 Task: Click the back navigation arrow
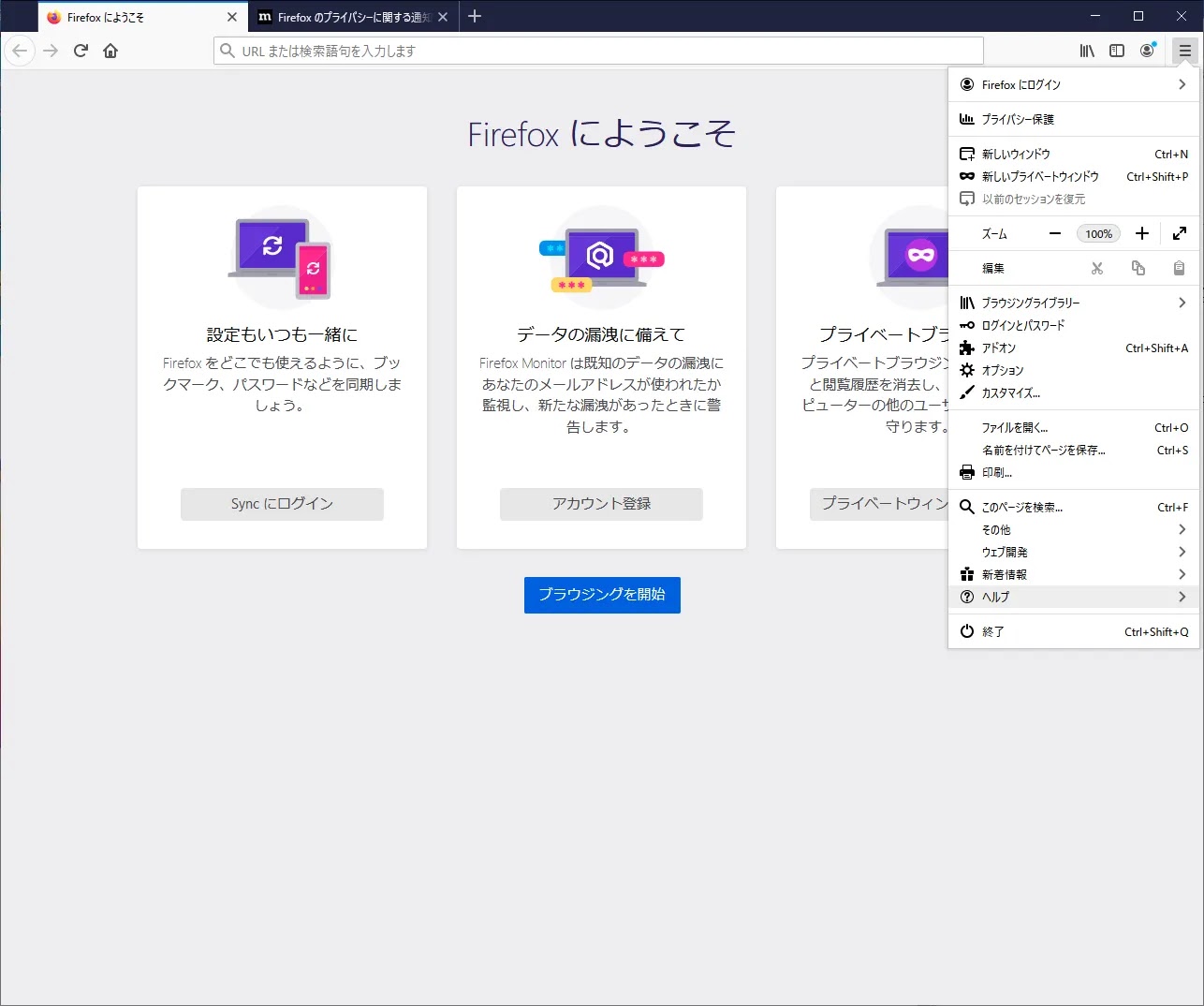pos(20,51)
